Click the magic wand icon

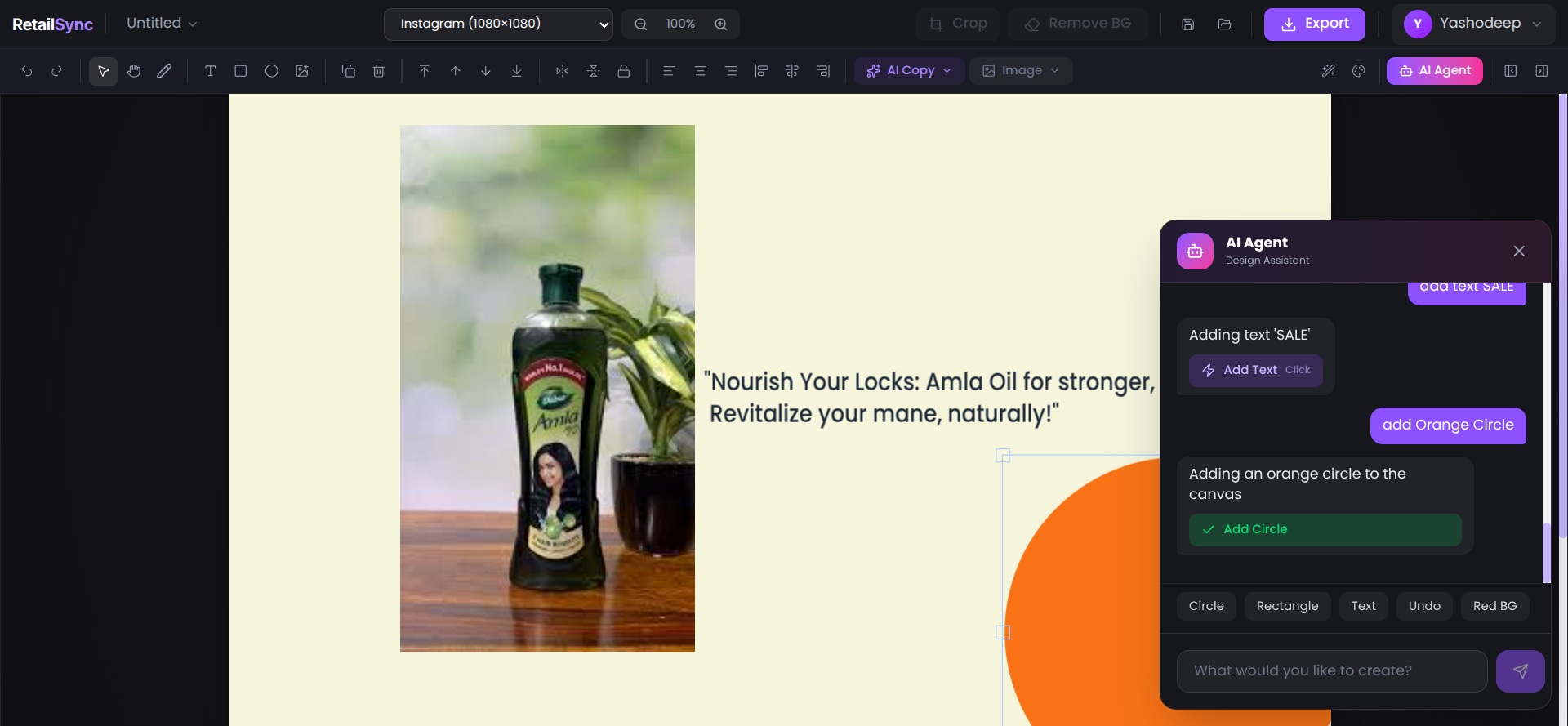[x=1329, y=71]
